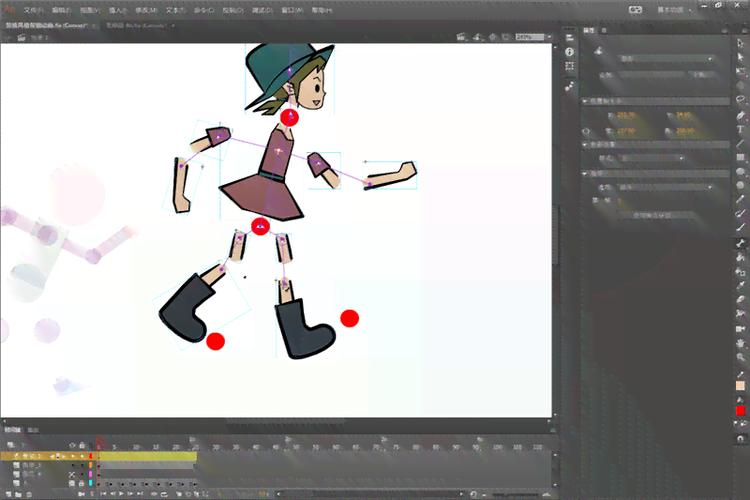
Task: Open the Align panel icon in the side strip
Action: 569,38
